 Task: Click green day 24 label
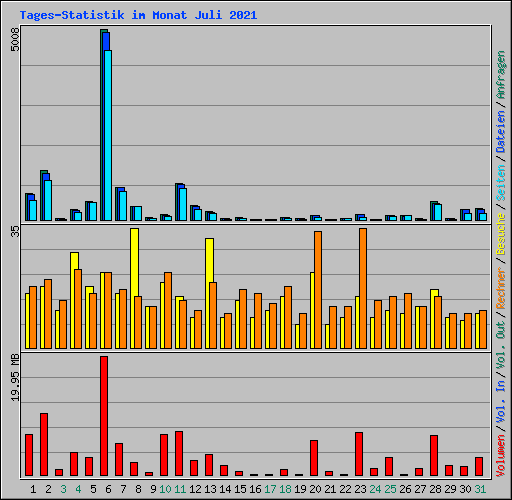click(x=375, y=489)
